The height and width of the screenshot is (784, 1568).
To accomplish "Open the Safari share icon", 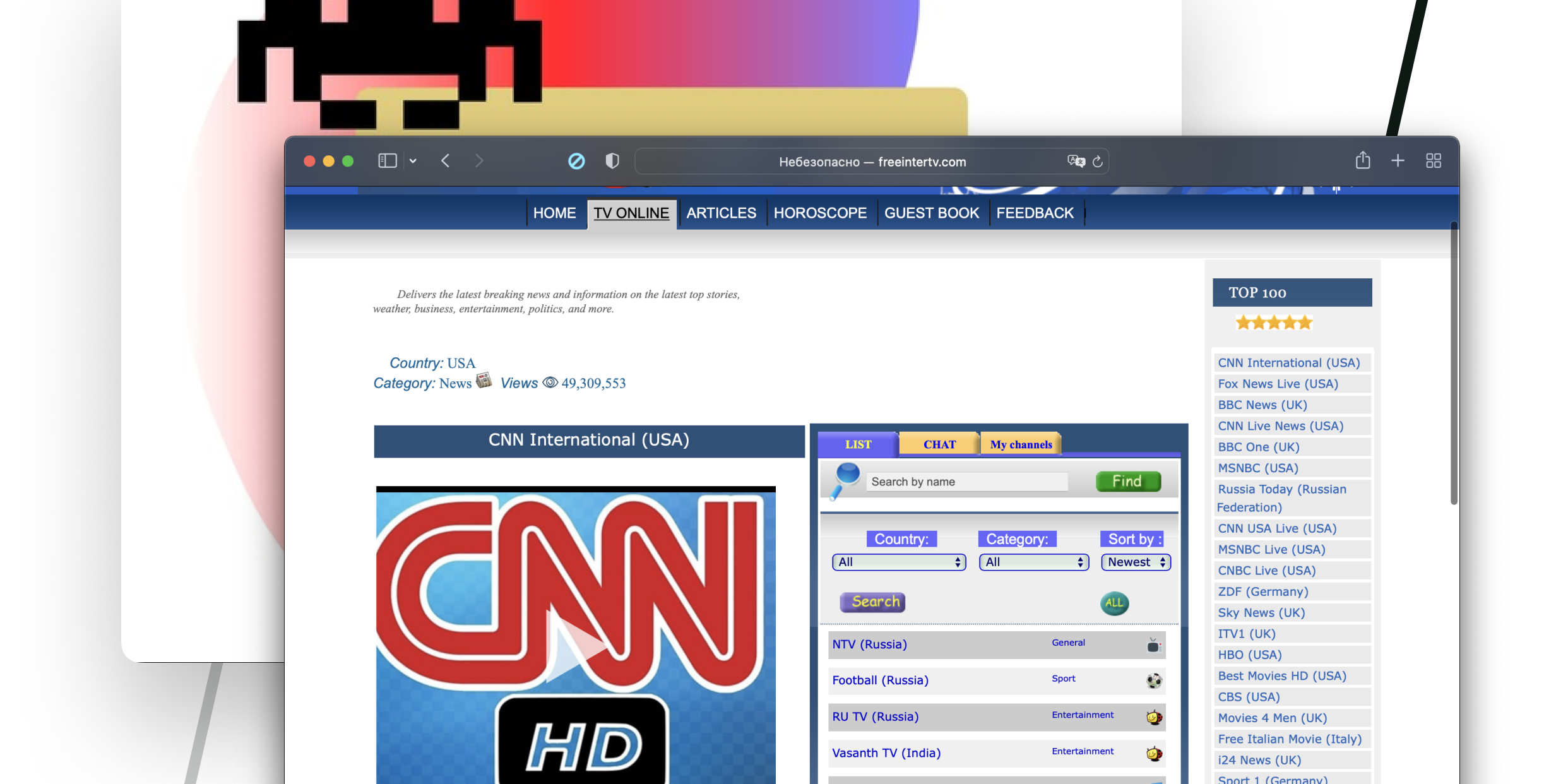I will click(x=1362, y=161).
